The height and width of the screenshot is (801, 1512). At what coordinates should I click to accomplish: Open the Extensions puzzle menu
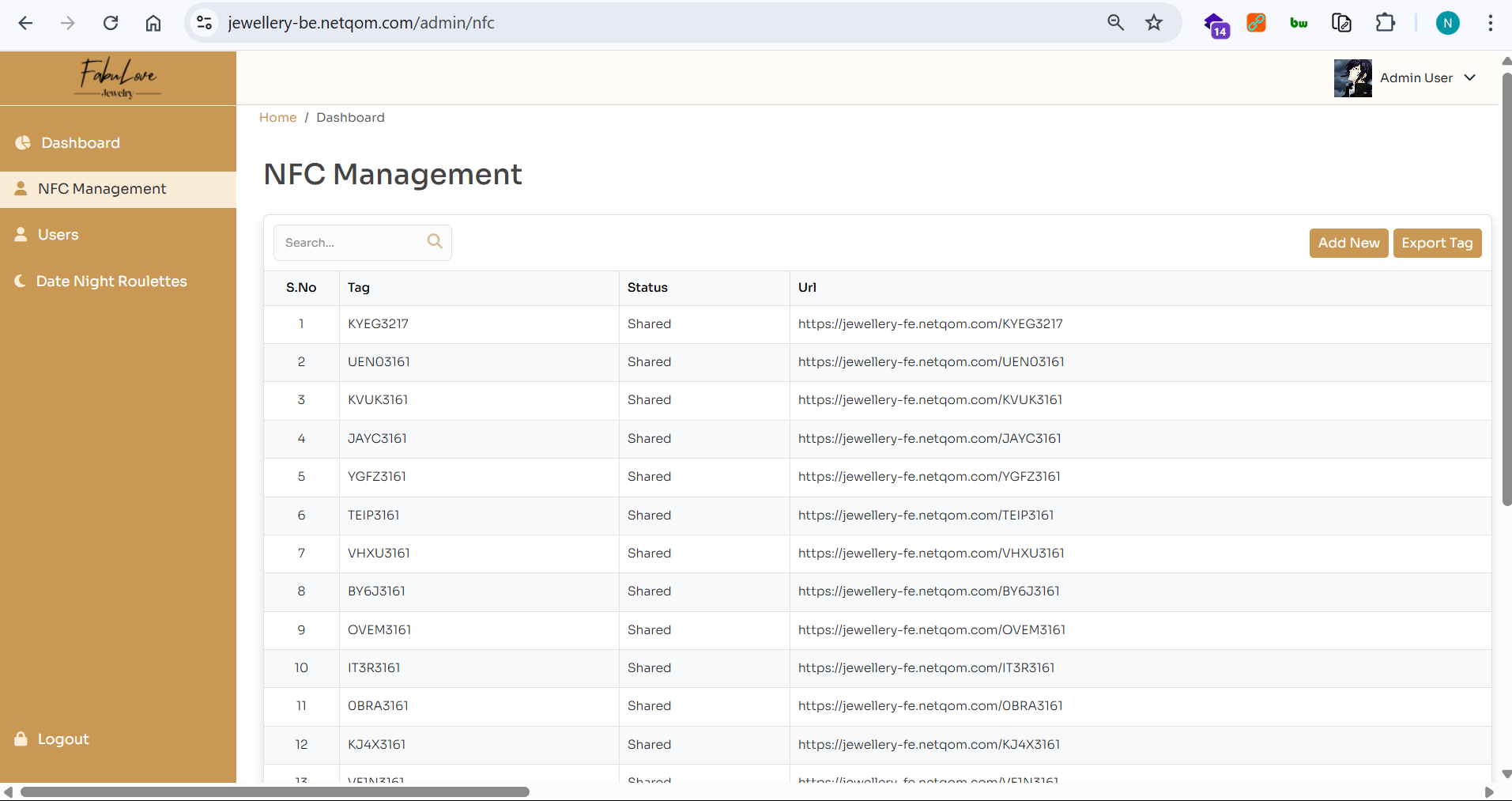1385,23
